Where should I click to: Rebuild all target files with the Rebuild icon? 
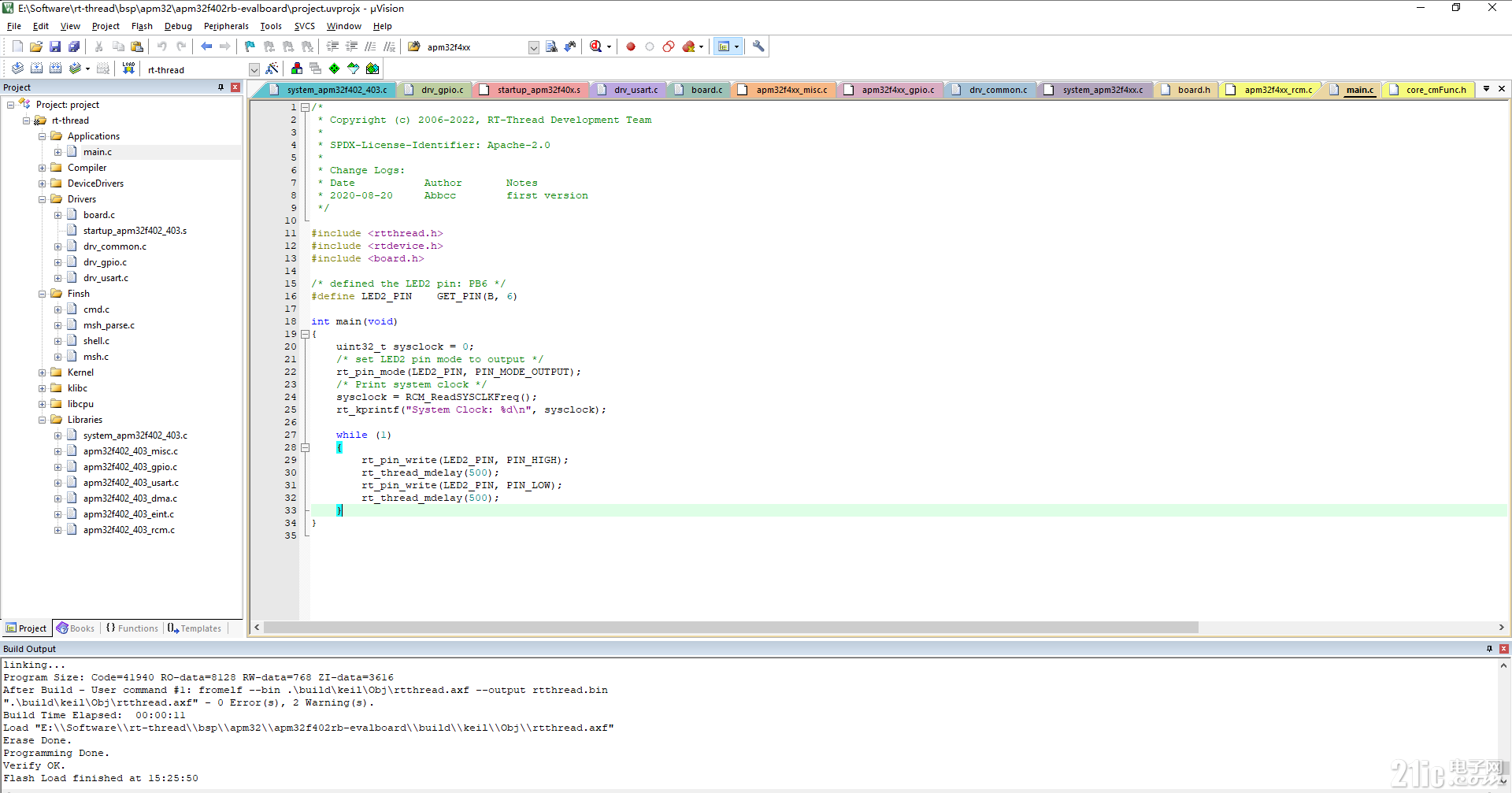coord(55,69)
